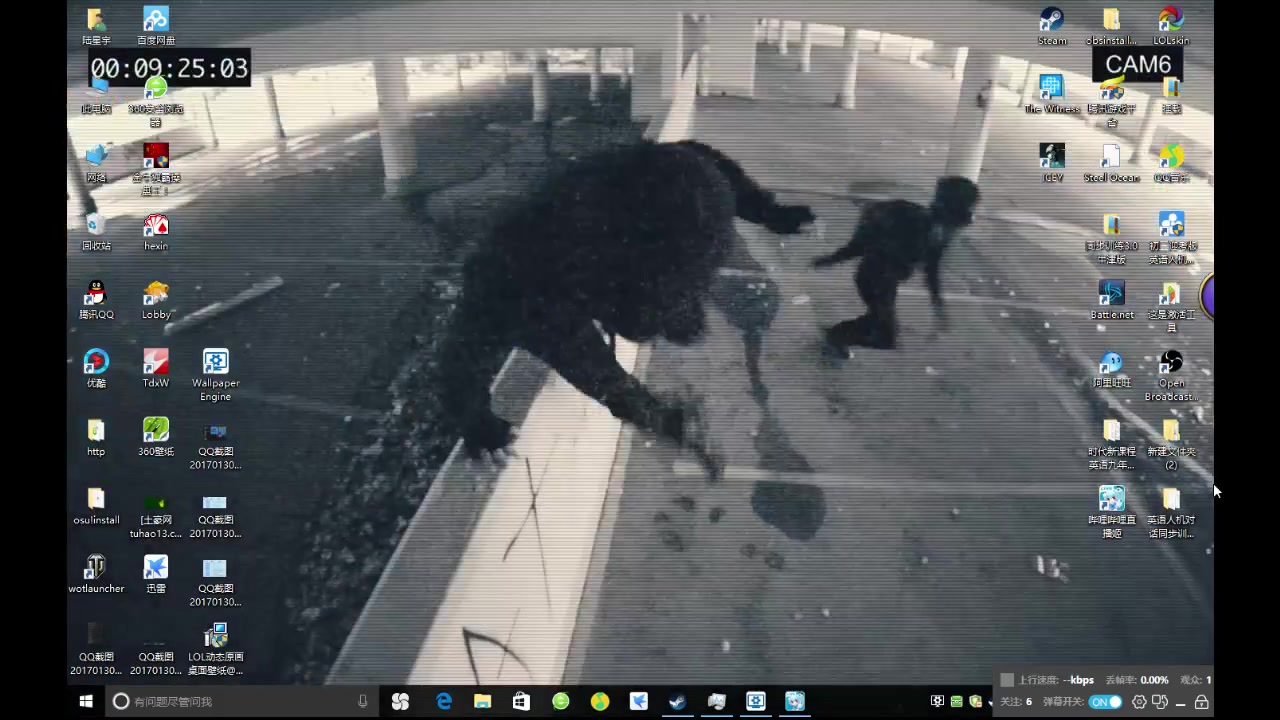Click the 00:09:25:03 timecode overlay
1280x720 pixels.
[x=169, y=68]
